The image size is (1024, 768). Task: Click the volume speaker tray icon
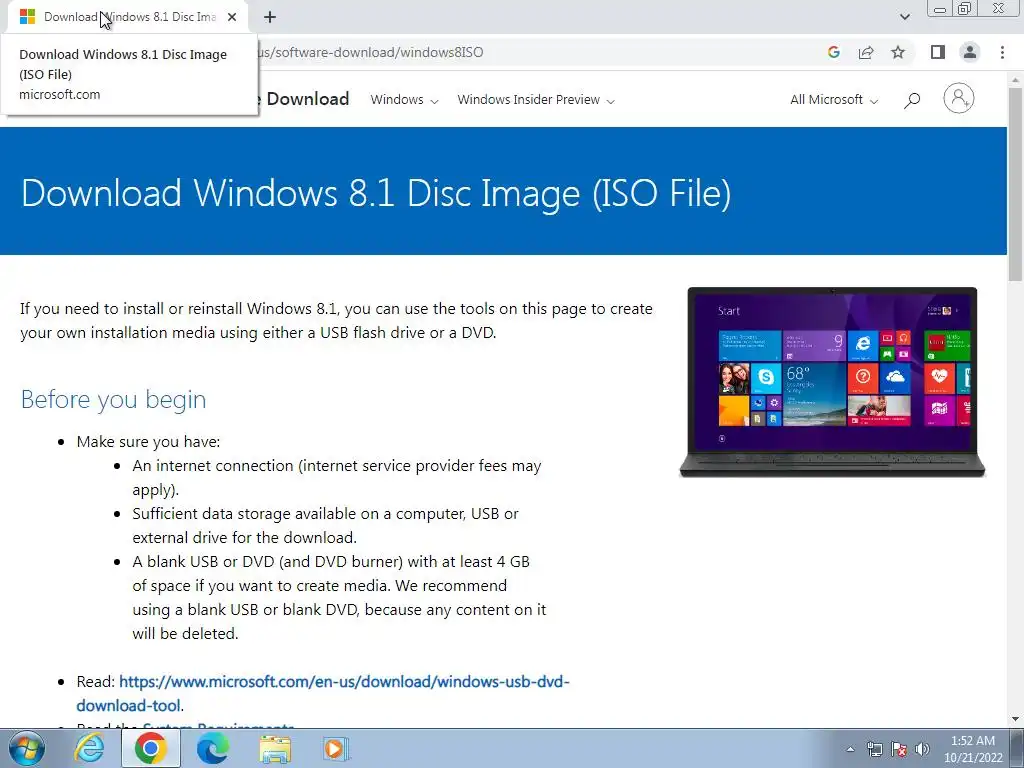tap(922, 749)
